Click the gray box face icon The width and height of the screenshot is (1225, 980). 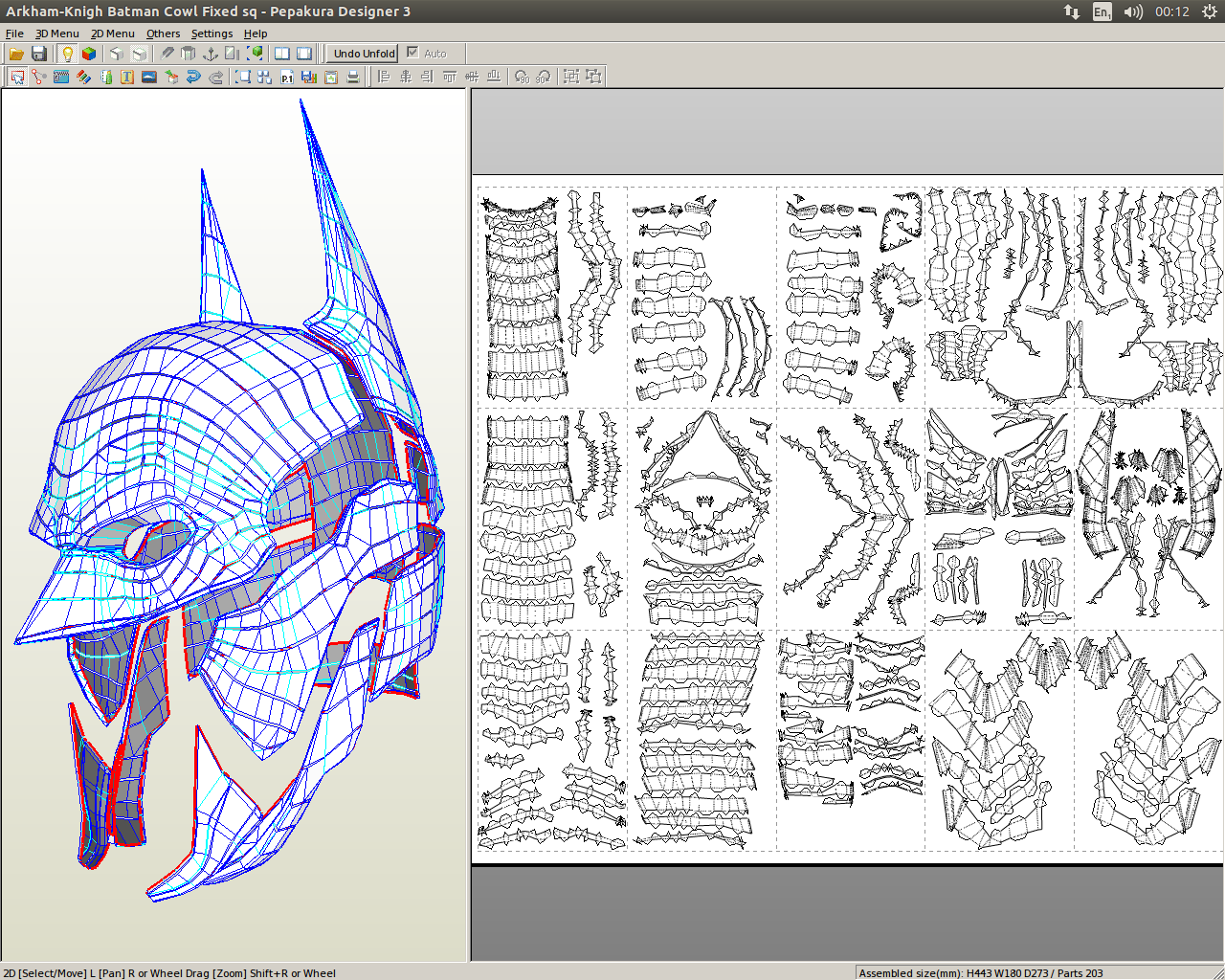pos(189,54)
